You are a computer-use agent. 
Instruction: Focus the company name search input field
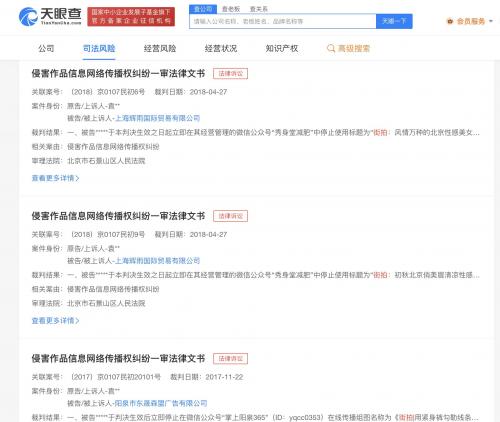[283, 21]
